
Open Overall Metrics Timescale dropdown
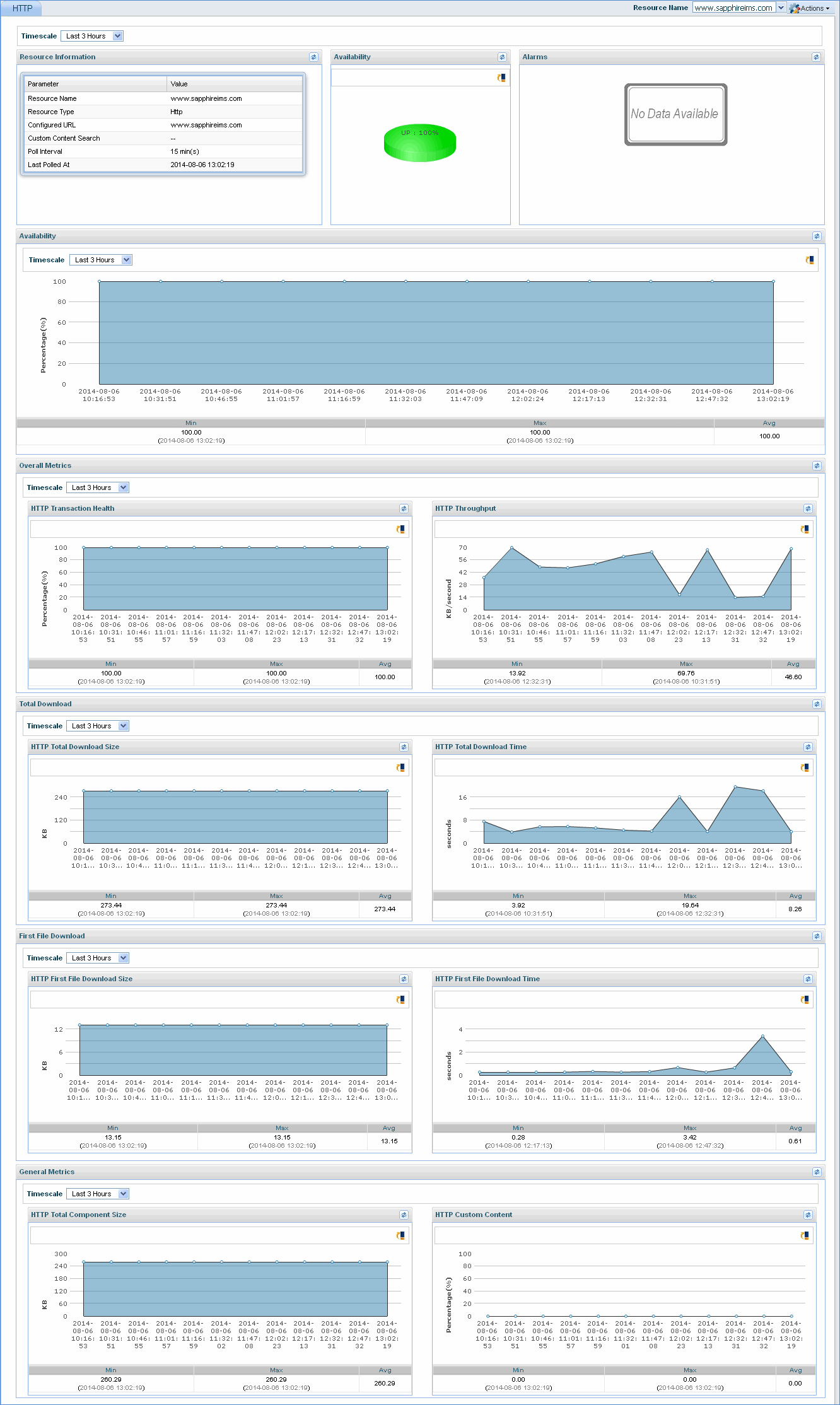click(x=98, y=487)
